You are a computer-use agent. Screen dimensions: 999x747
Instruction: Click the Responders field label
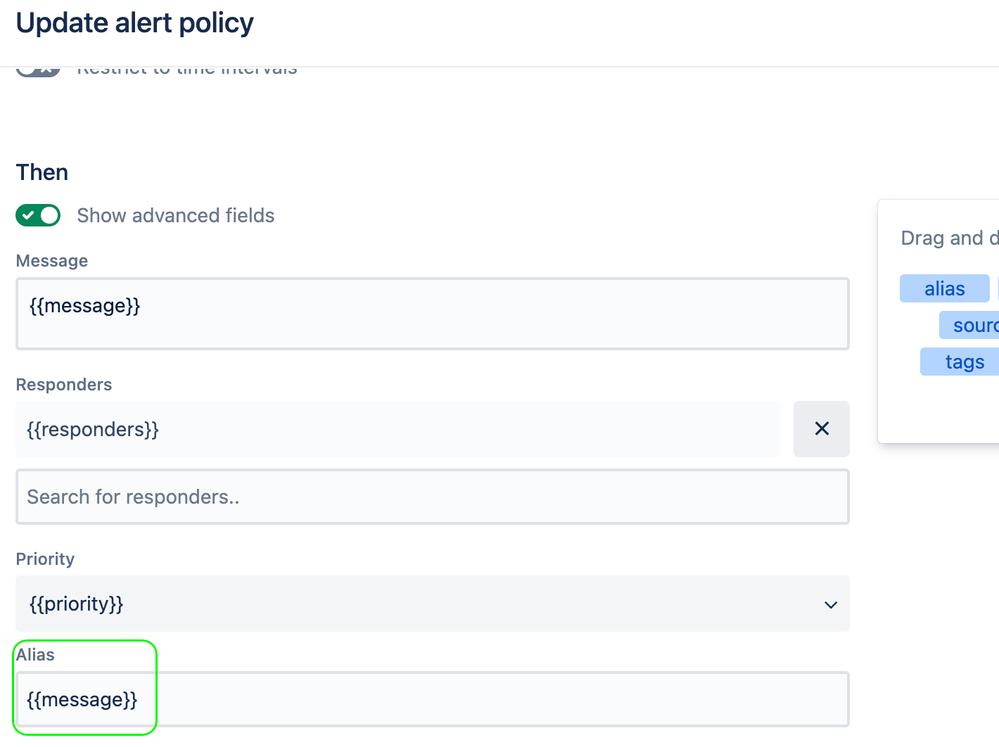coord(64,385)
